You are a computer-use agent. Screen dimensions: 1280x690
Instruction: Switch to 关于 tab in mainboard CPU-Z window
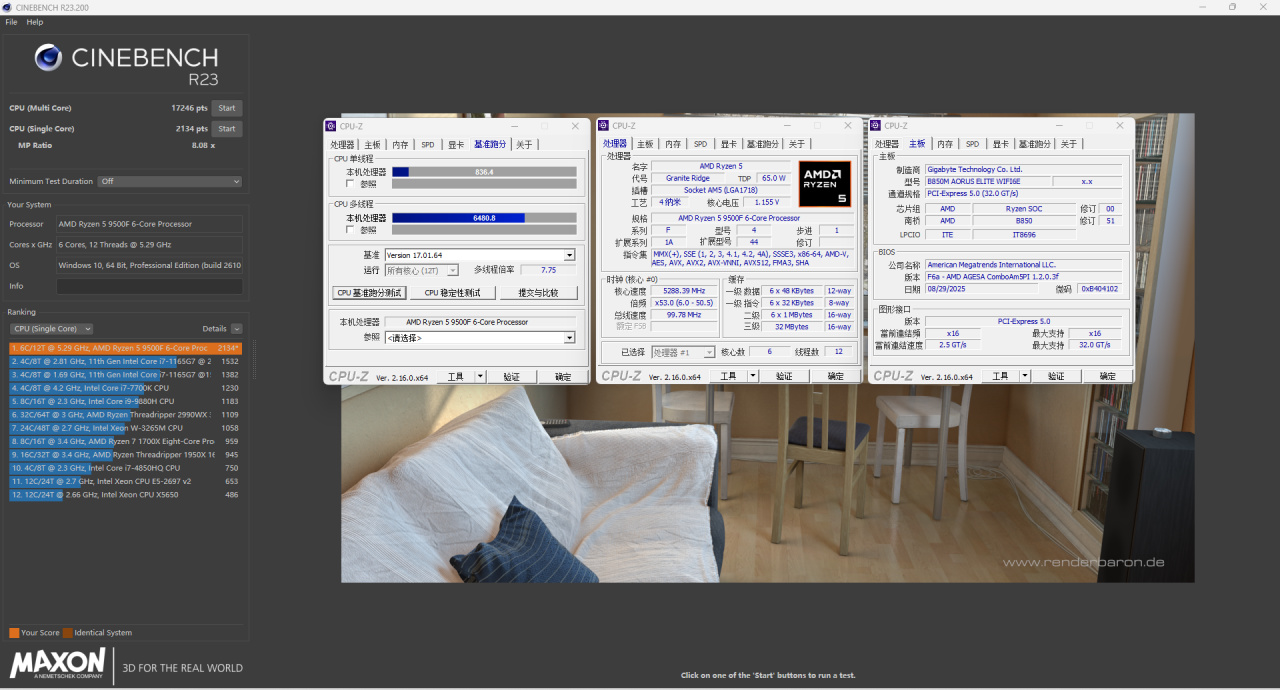[x=1069, y=144]
